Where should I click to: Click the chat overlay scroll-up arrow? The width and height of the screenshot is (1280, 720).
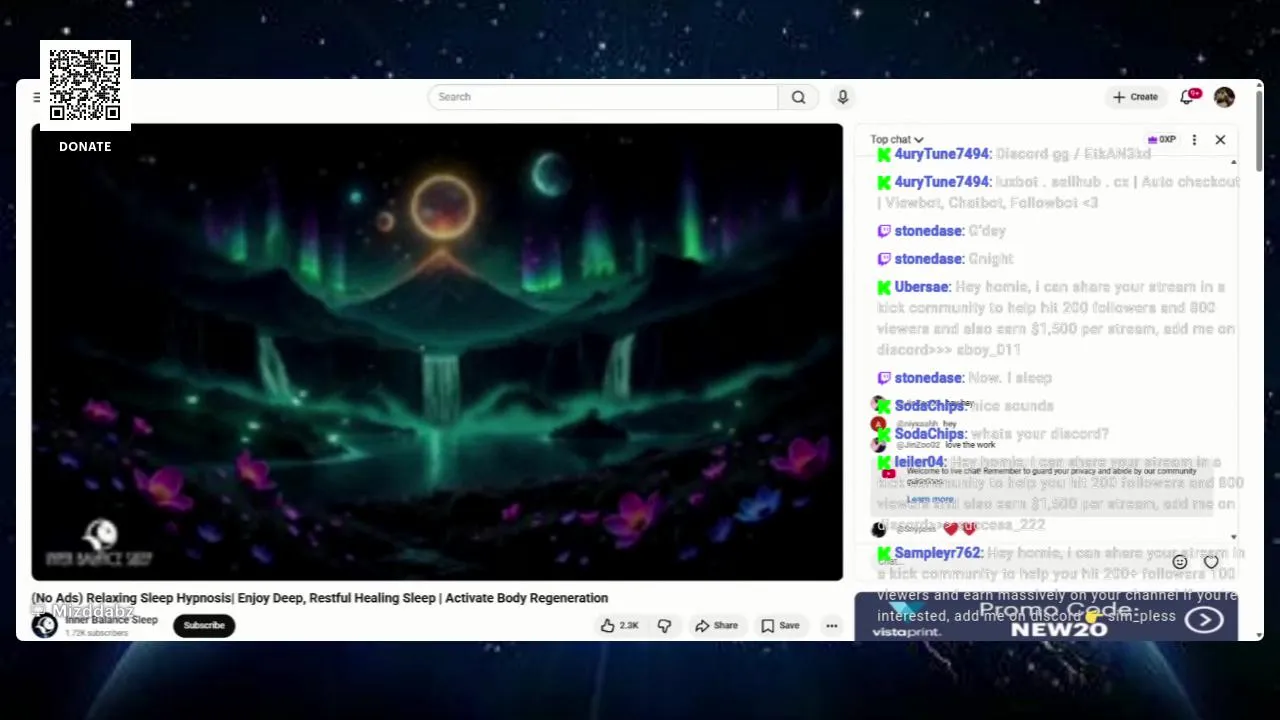pyautogui.click(x=1233, y=162)
